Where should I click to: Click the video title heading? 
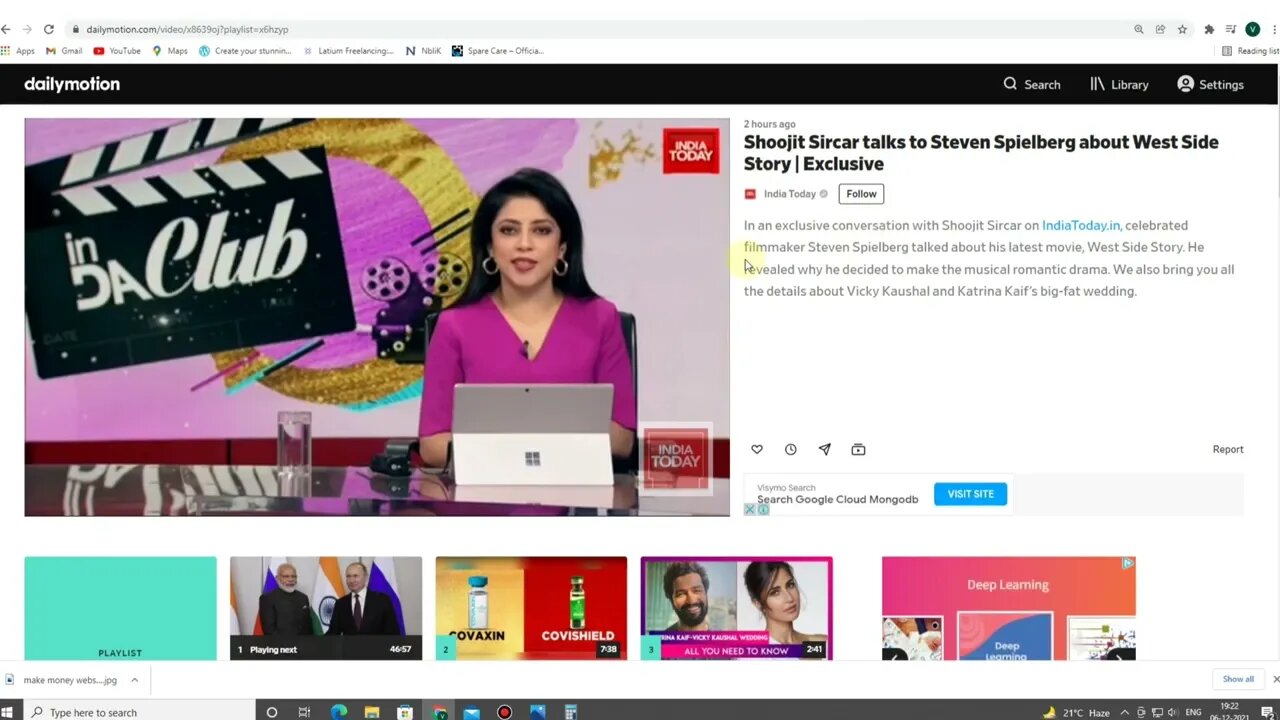pyautogui.click(x=981, y=152)
